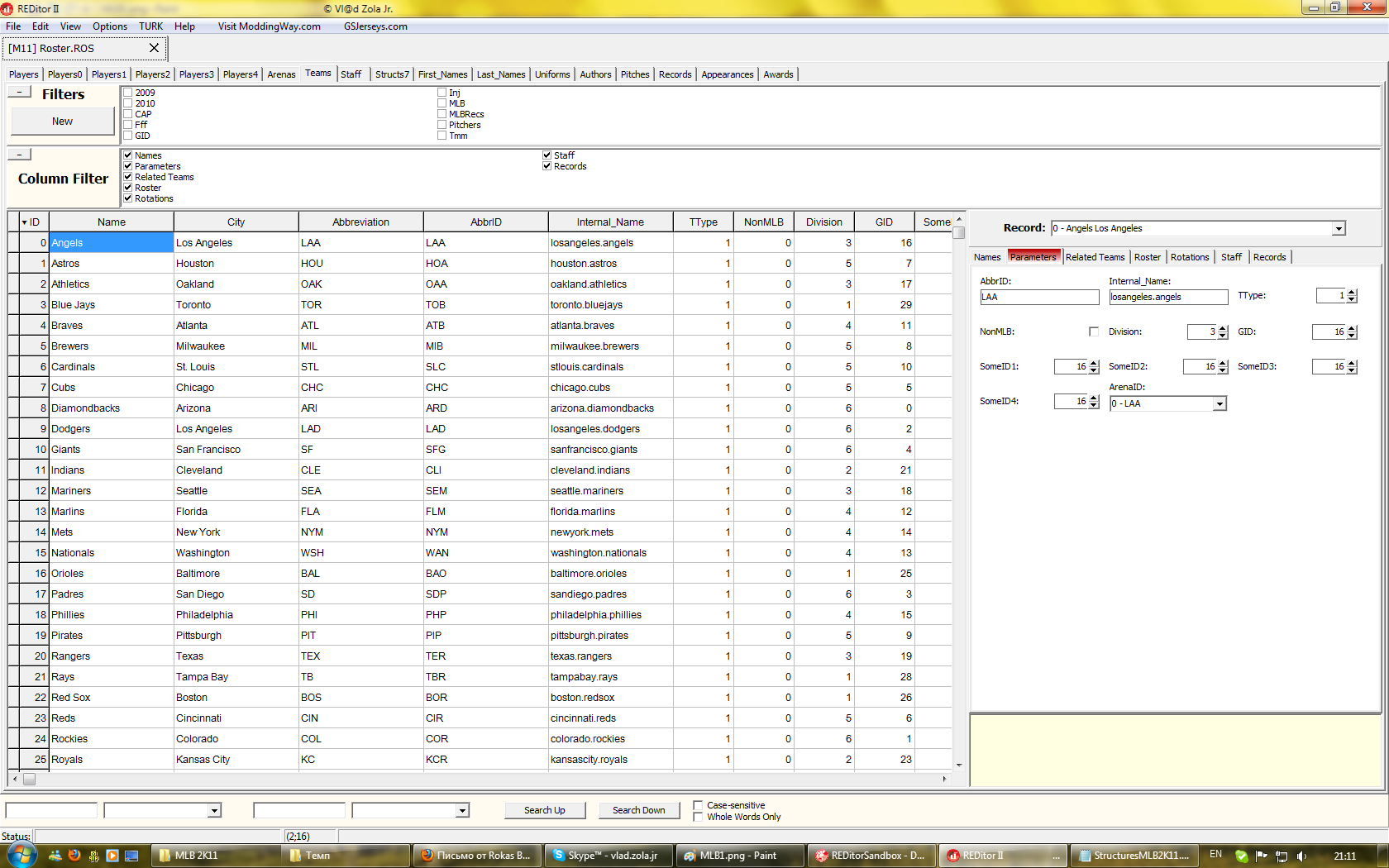1389x868 pixels.
Task: Uncheck the Rotations column filter
Action: (128, 198)
